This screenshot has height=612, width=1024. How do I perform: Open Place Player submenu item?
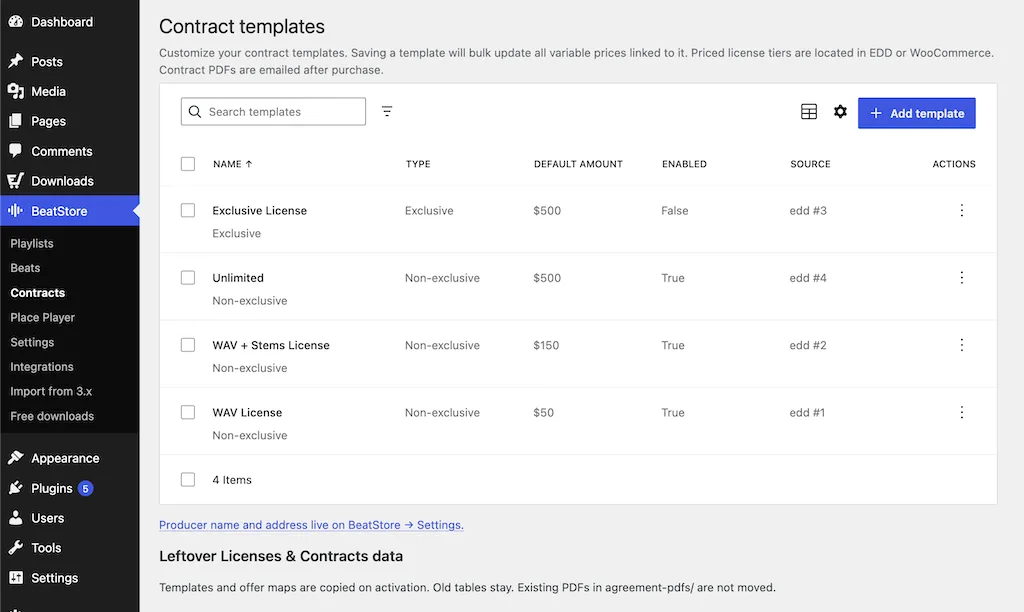tap(42, 317)
